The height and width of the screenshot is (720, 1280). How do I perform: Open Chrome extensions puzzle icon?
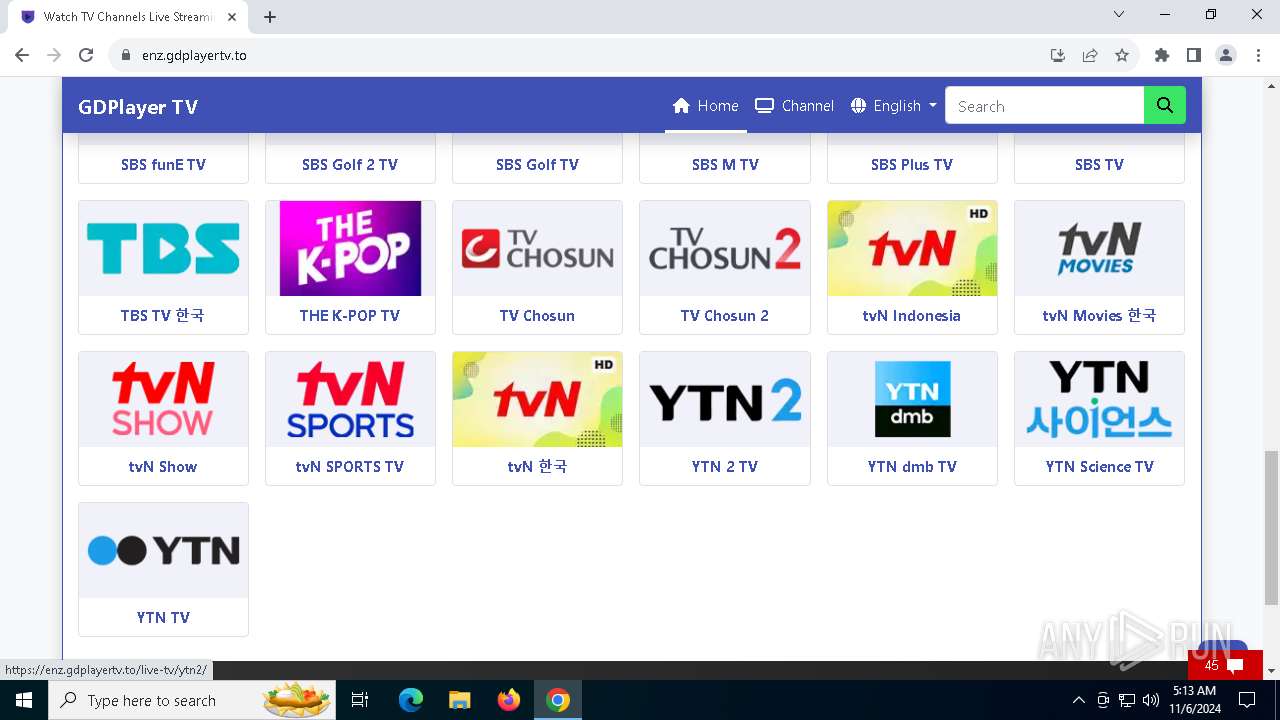(x=1162, y=55)
